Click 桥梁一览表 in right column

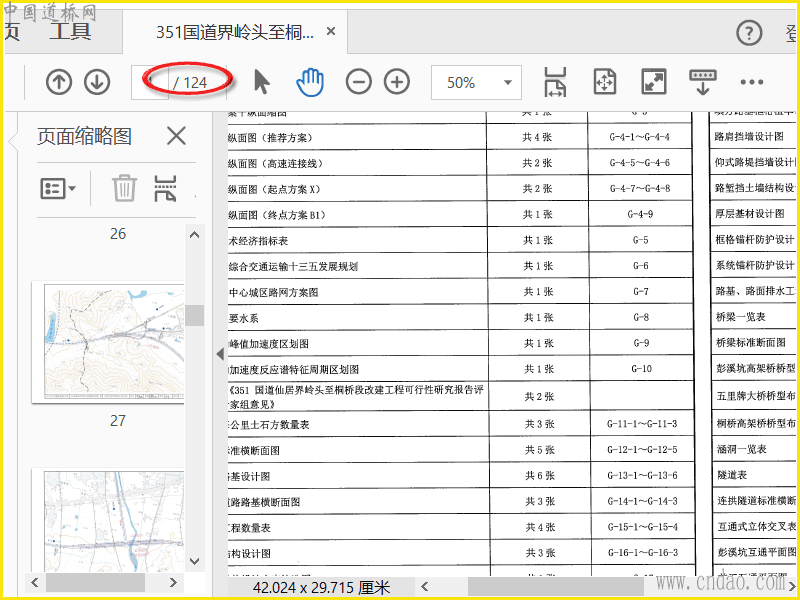(741, 317)
